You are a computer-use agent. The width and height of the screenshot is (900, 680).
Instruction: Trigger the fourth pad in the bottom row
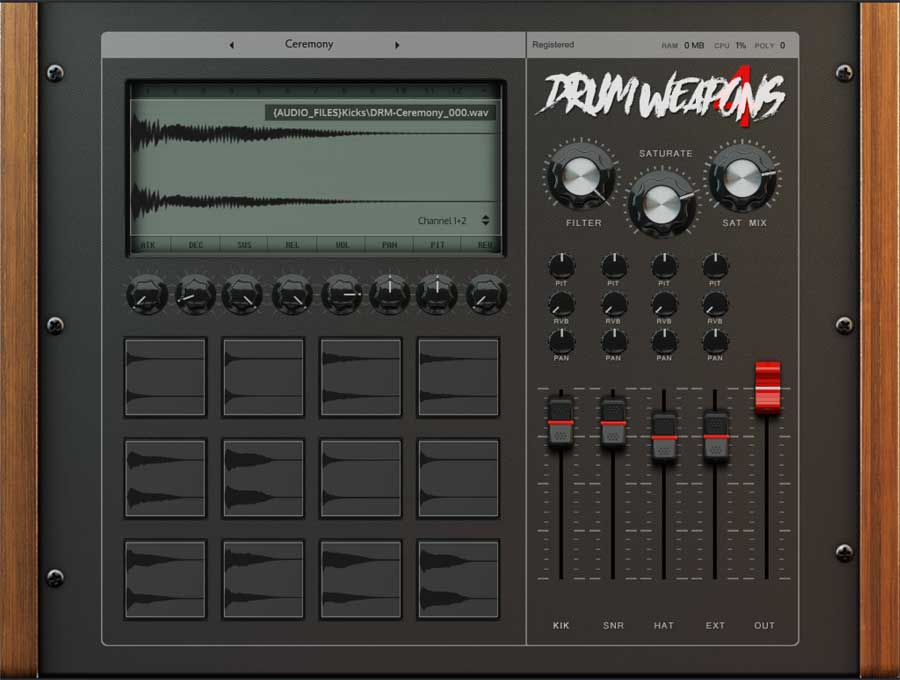(x=459, y=579)
